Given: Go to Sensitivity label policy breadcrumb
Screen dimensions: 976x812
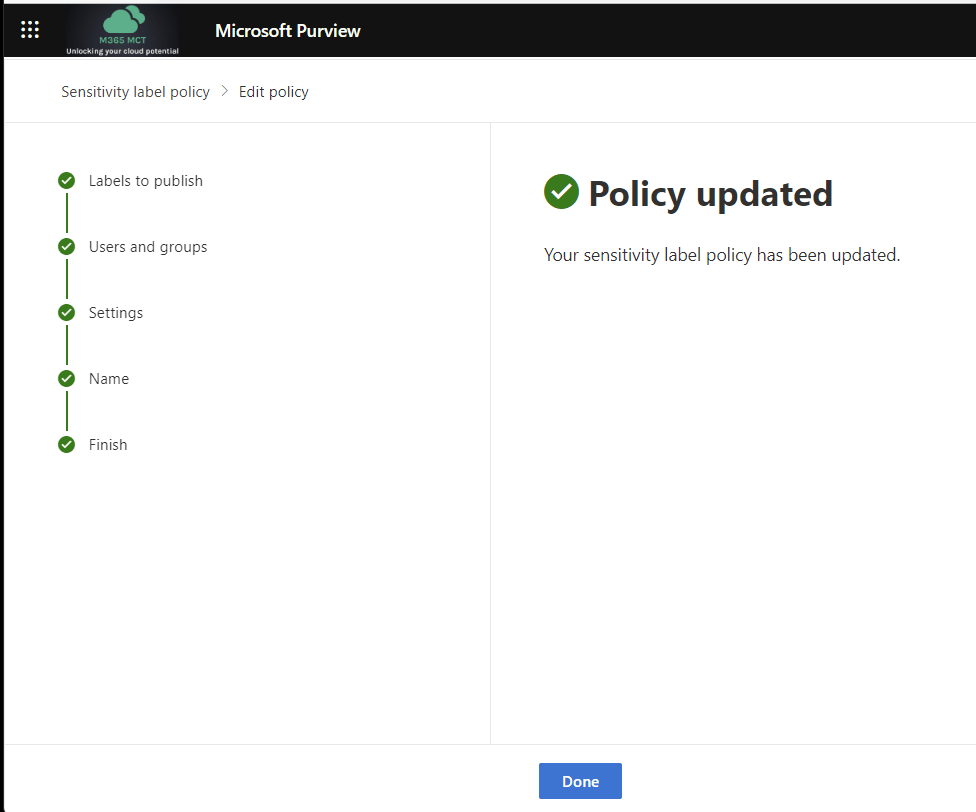Looking at the screenshot, I should (135, 92).
